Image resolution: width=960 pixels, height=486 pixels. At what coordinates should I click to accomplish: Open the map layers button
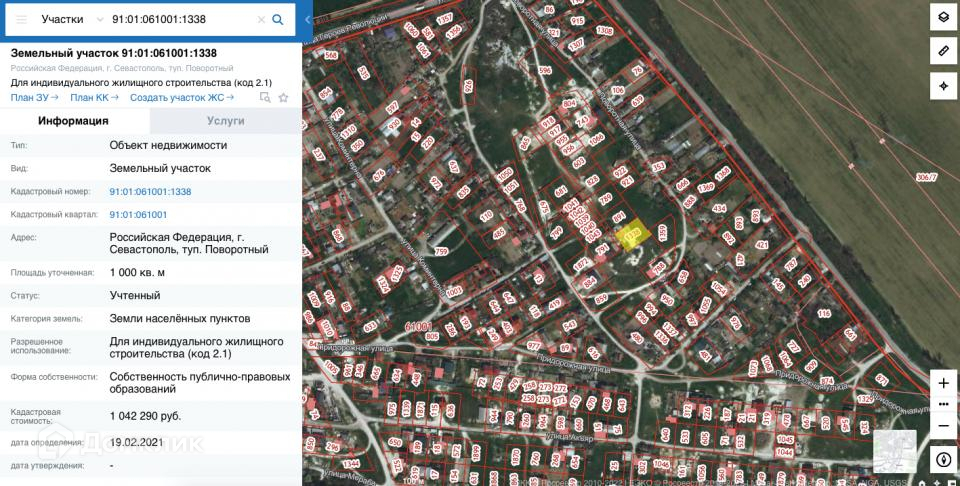pyautogui.click(x=943, y=17)
